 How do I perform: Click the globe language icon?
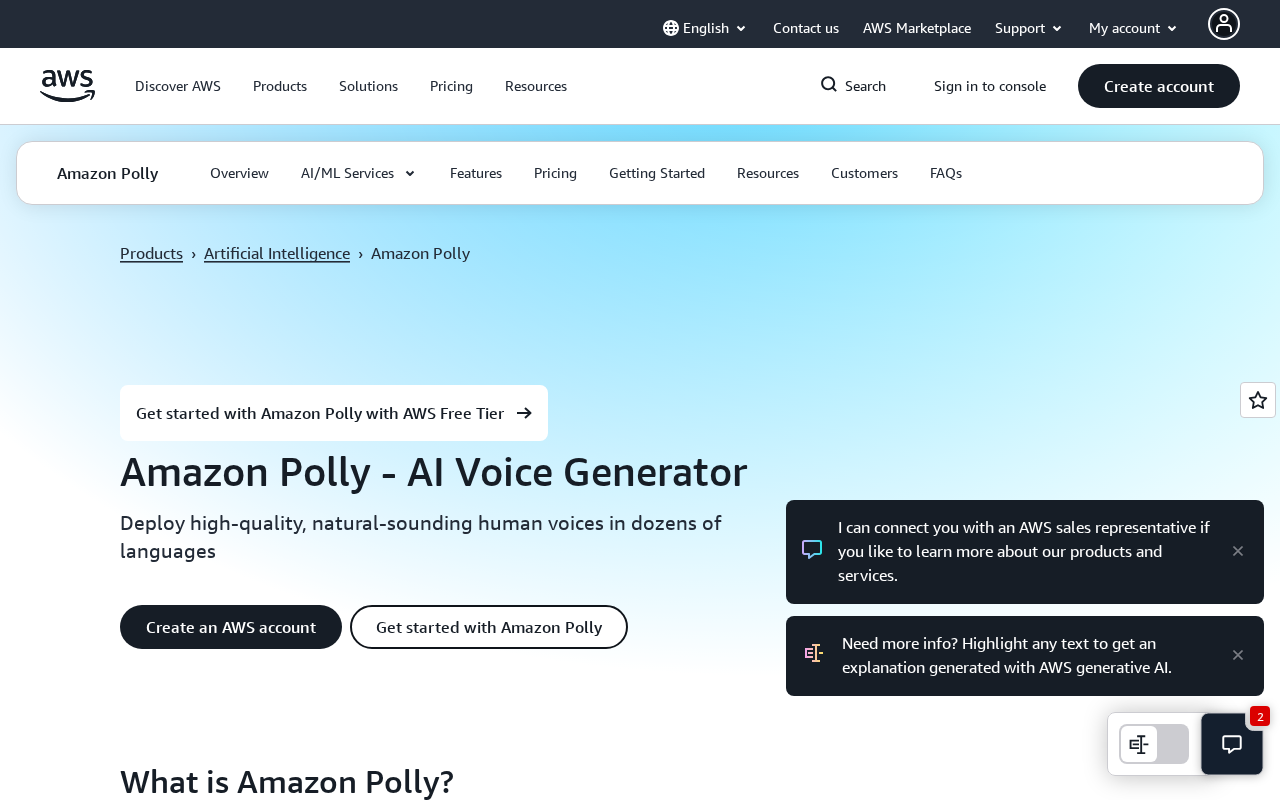click(x=671, y=28)
